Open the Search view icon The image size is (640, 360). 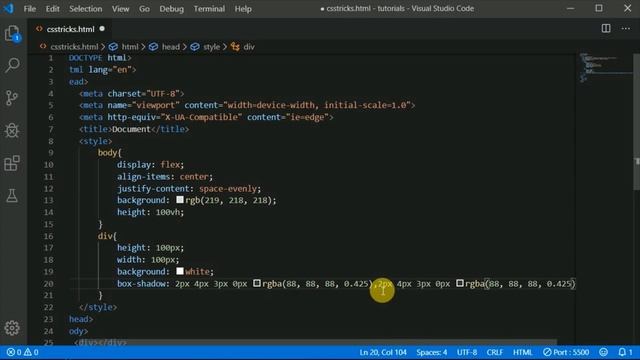(12, 65)
